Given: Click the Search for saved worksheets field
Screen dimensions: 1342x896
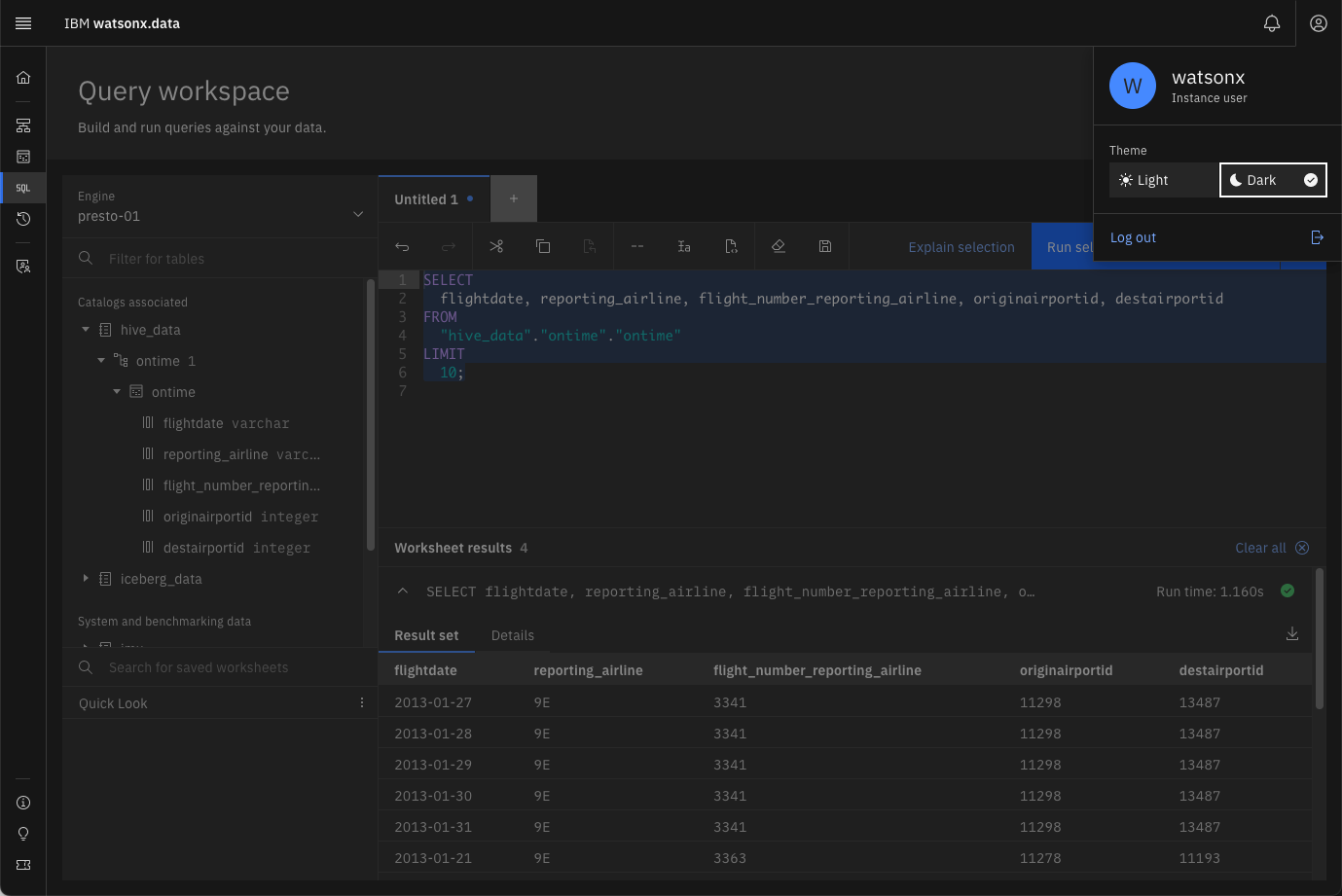Looking at the screenshot, I should coord(220,667).
